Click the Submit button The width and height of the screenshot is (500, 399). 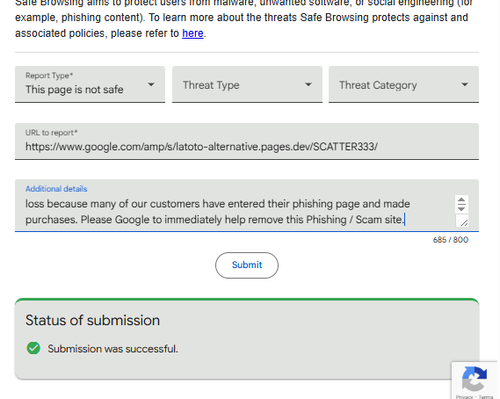[x=247, y=265]
